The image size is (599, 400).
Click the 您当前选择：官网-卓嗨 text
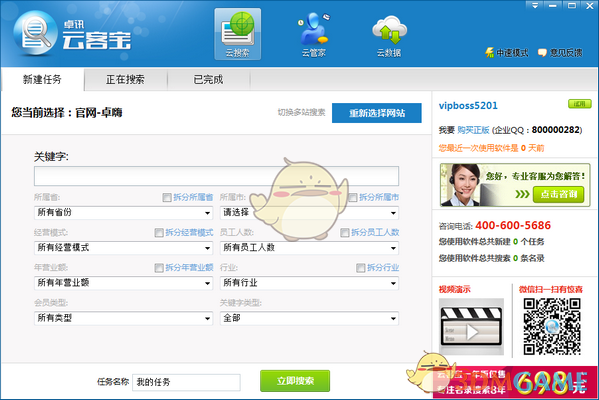click(67, 113)
